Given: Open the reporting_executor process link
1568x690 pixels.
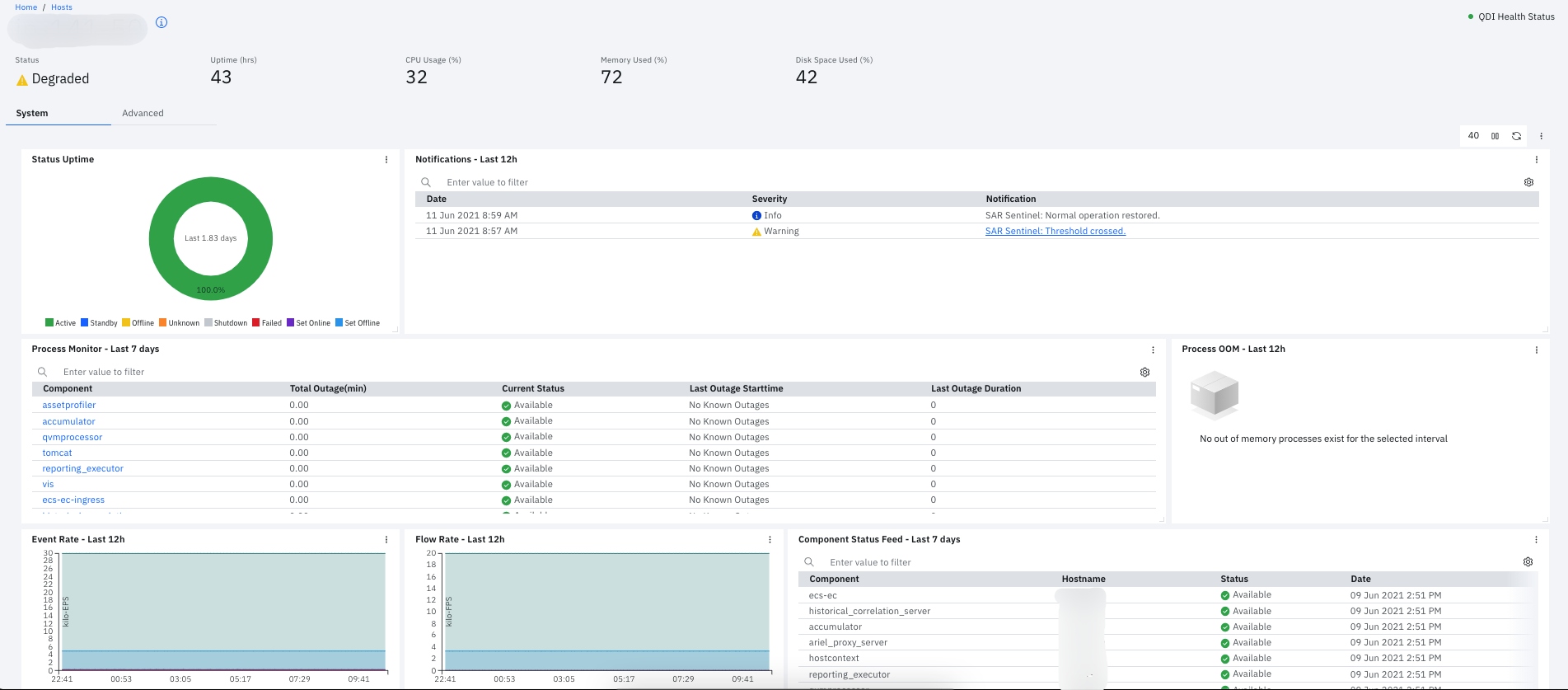Looking at the screenshot, I should tap(82, 468).
